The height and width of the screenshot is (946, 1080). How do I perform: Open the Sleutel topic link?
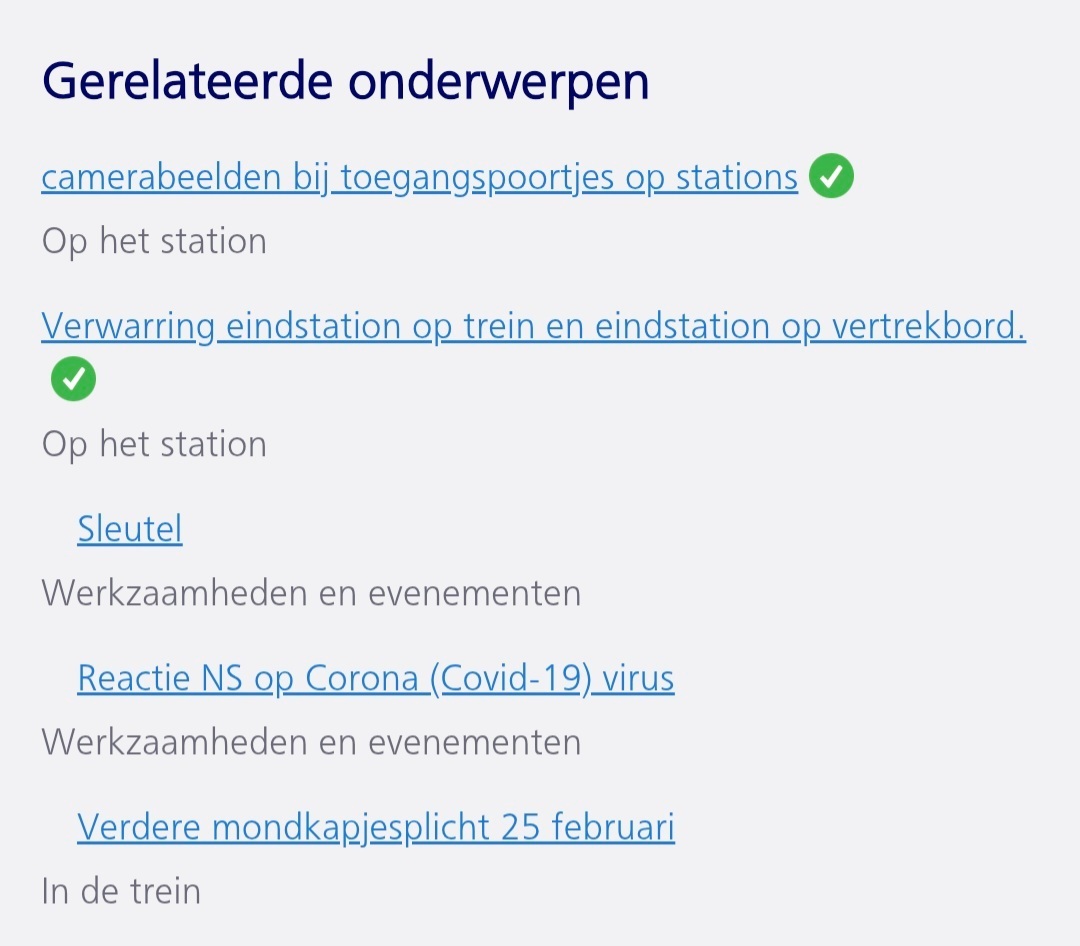(129, 529)
